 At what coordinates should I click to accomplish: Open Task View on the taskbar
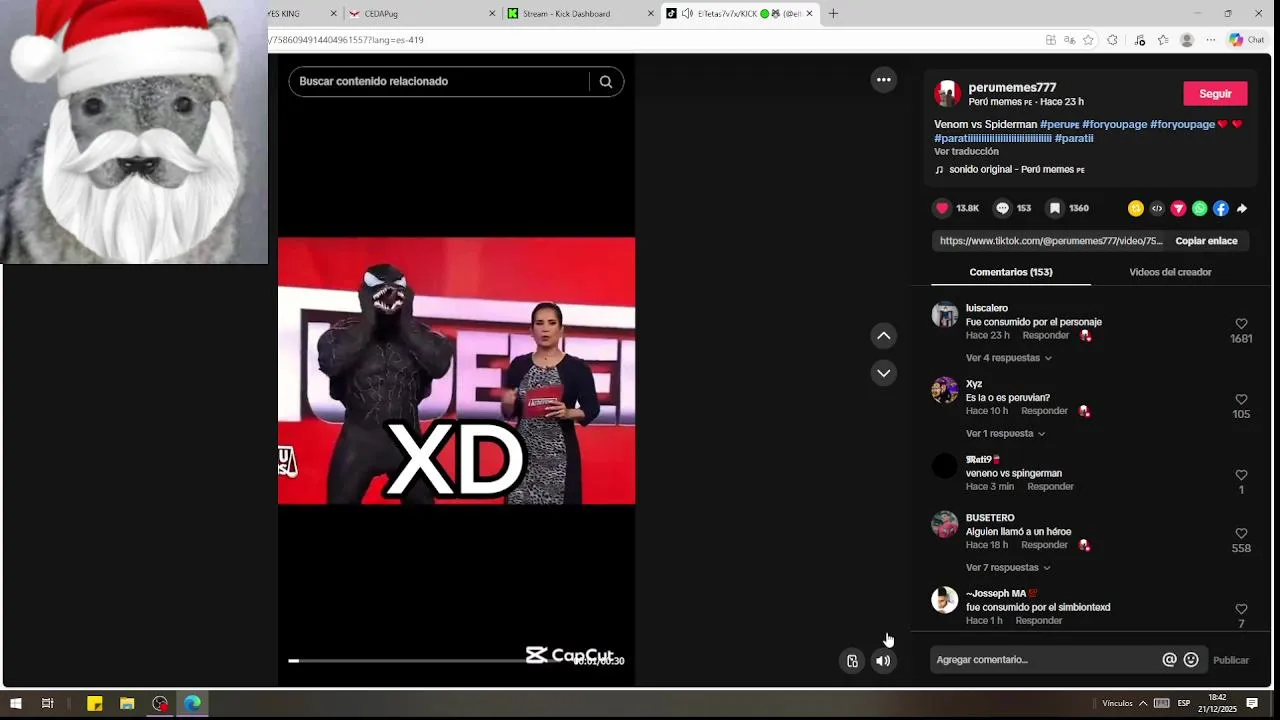click(x=47, y=704)
